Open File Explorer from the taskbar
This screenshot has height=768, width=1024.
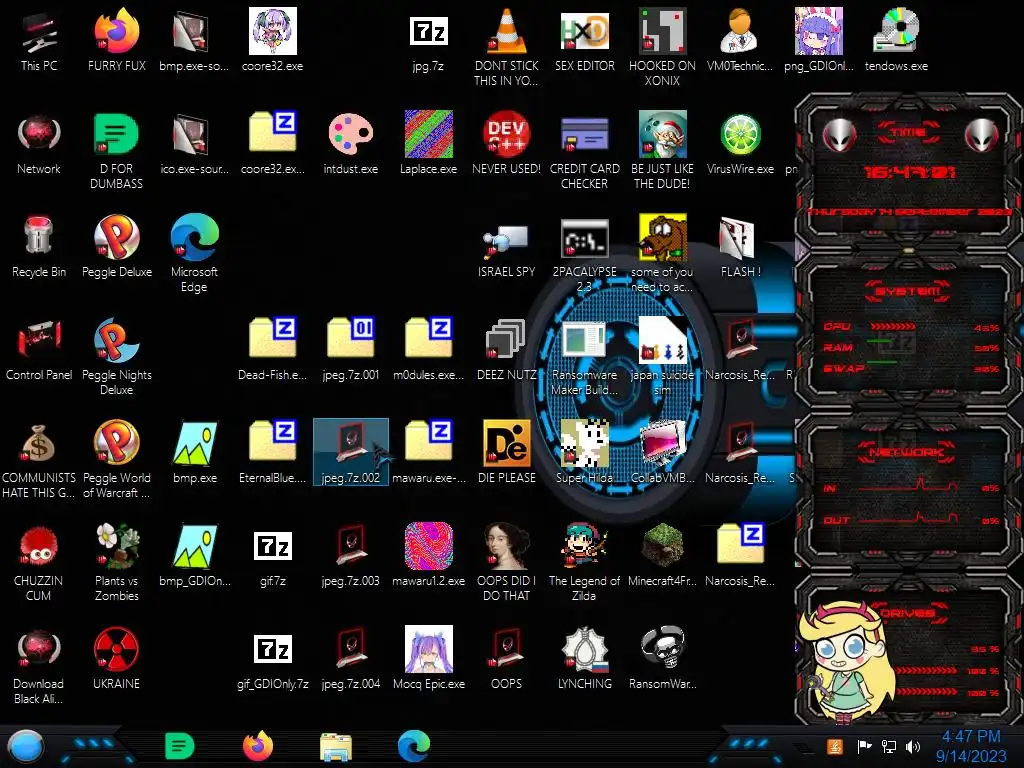(336, 747)
